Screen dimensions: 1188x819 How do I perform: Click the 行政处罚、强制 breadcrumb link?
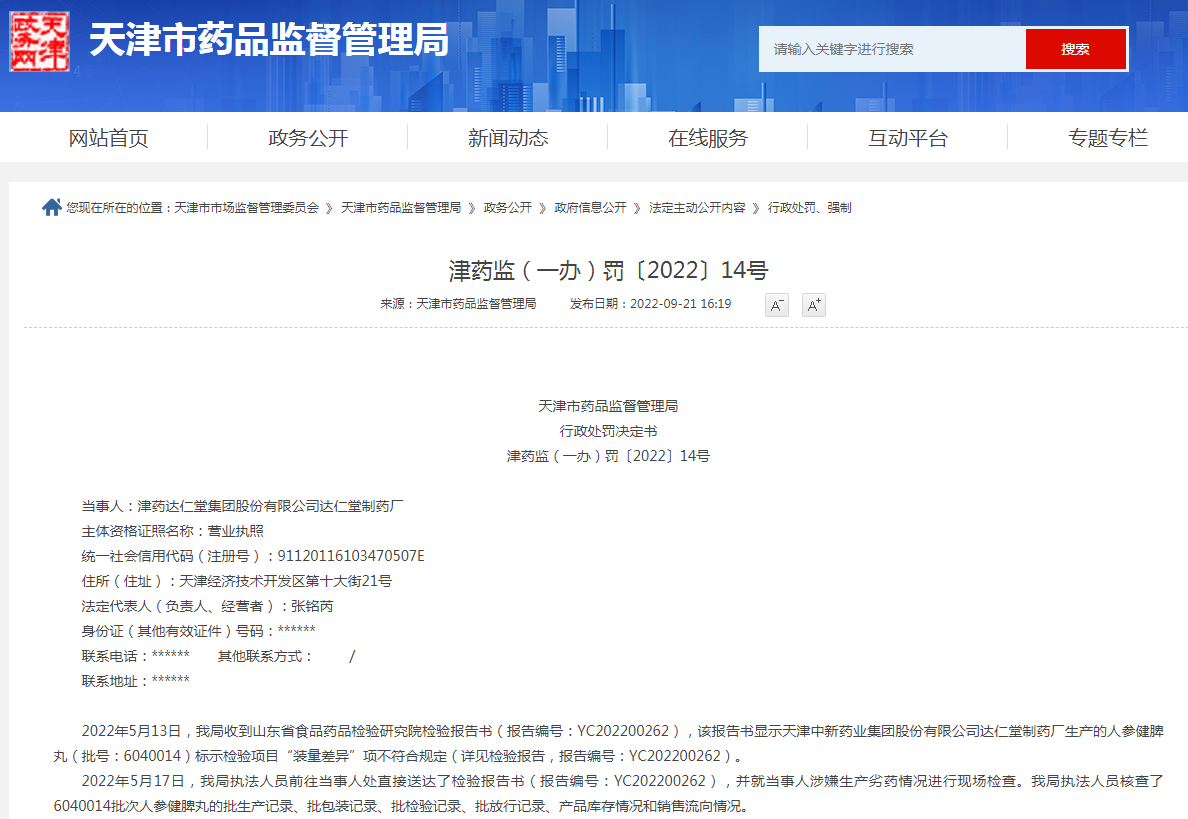tap(809, 208)
